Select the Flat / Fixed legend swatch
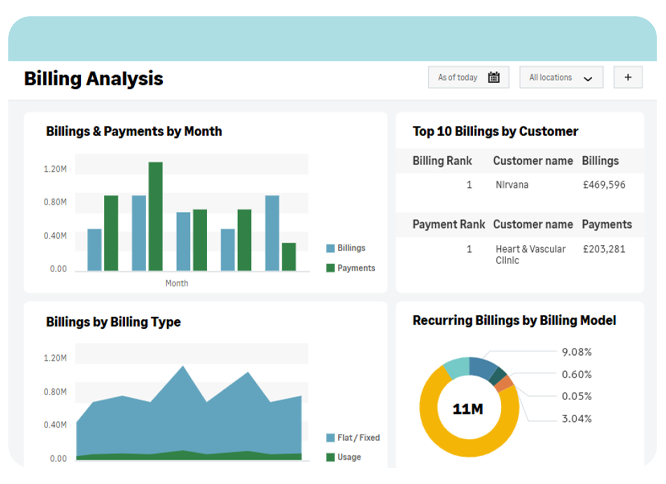This screenshot has width=666, height=484. pyautogui.click(x=330, y=438)
